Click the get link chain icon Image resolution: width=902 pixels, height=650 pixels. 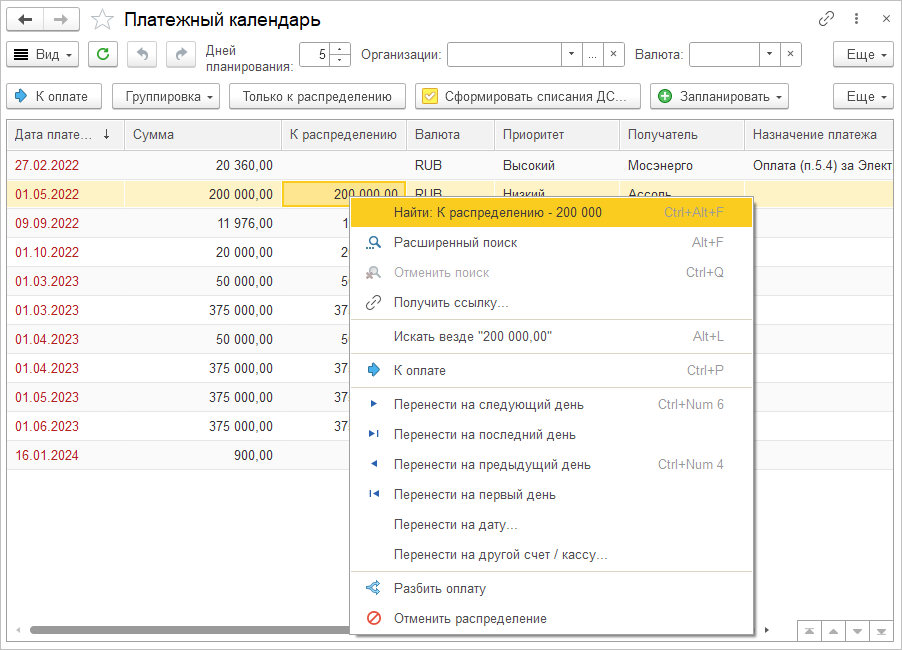coord(826,19)
